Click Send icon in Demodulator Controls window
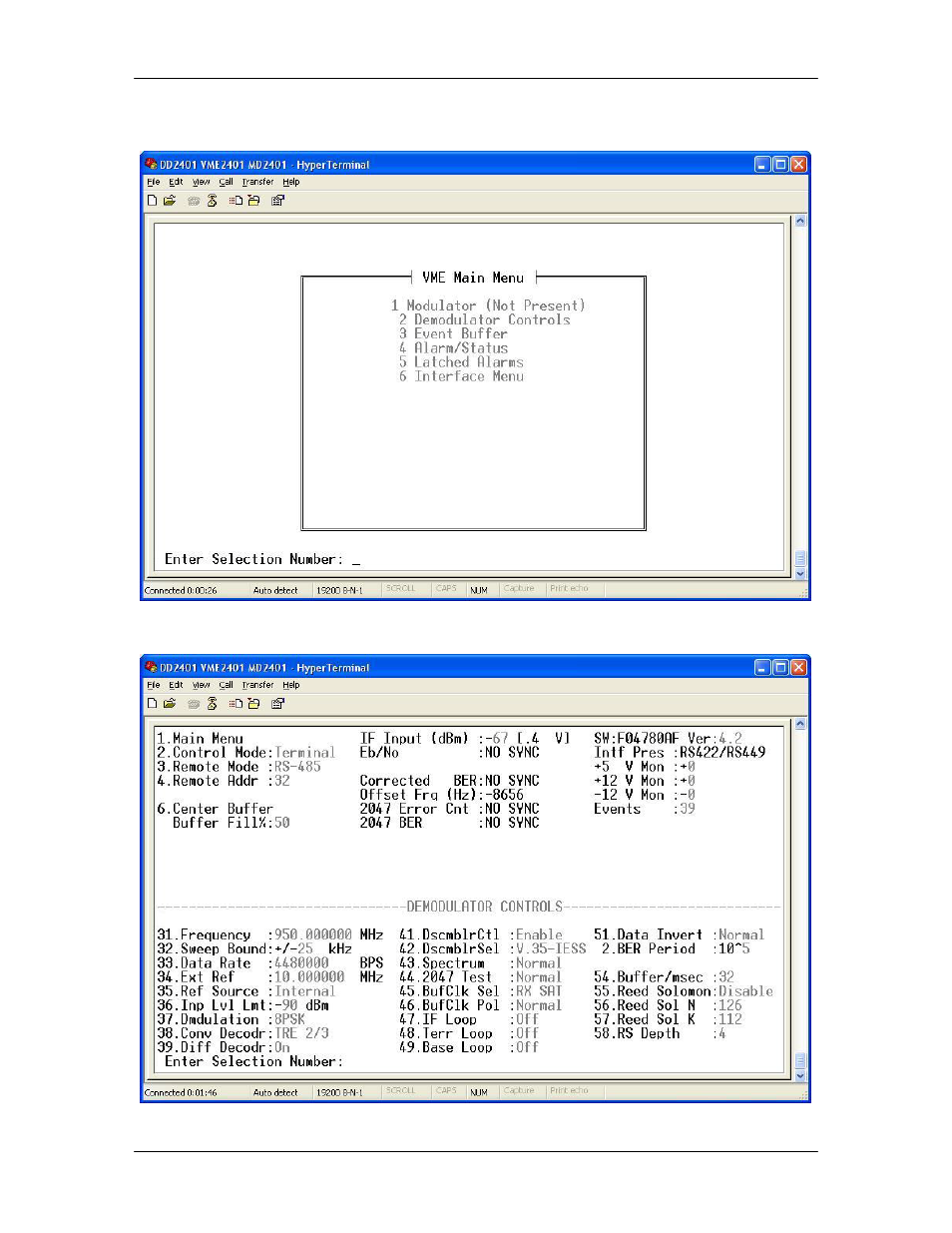Screen dimensions: 952x1233 tap(236, 704)
